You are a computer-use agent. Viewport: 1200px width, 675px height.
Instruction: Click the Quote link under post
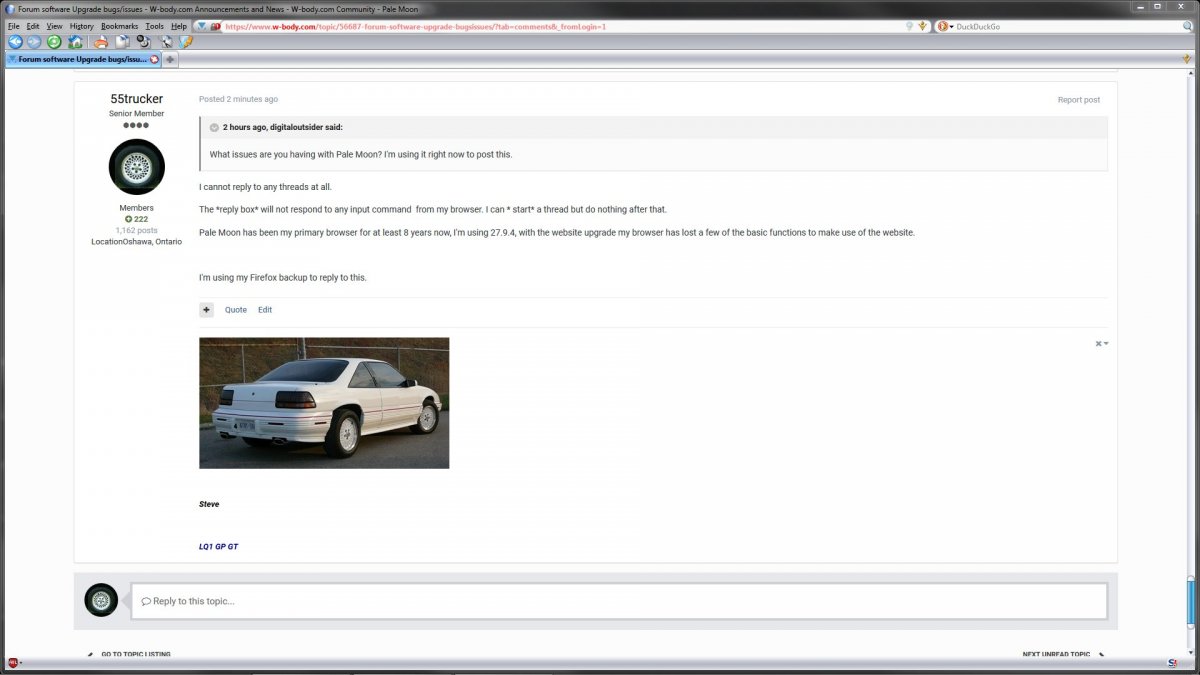point(236,310)
